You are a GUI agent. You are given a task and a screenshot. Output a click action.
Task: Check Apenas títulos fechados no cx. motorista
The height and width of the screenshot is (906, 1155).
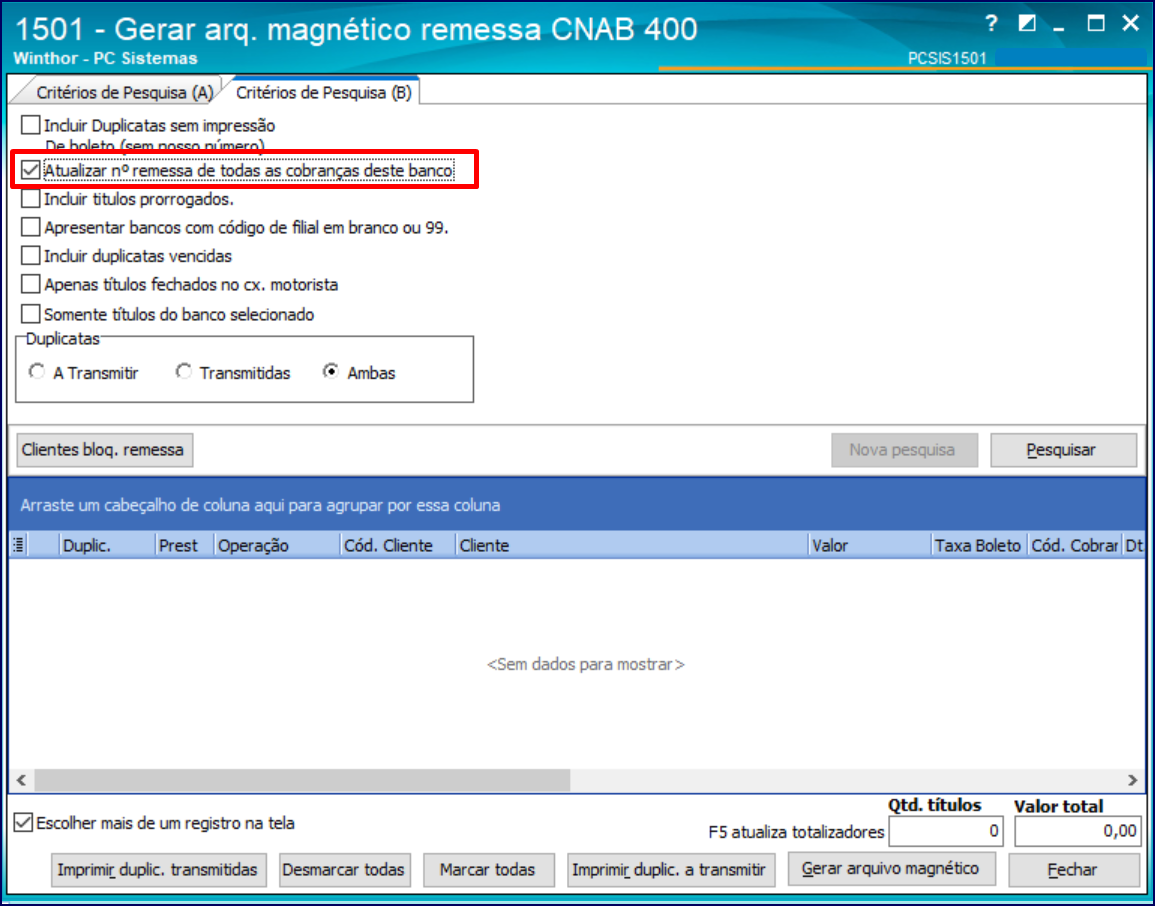pyautogui.click(x=31, y=284)
